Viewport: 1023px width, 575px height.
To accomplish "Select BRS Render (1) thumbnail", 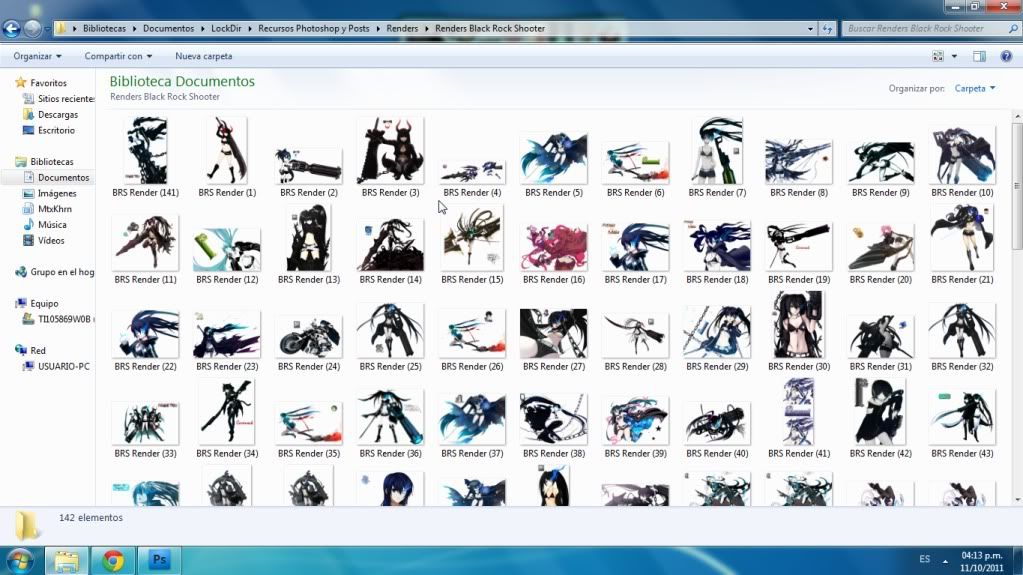I will (227, 150).
